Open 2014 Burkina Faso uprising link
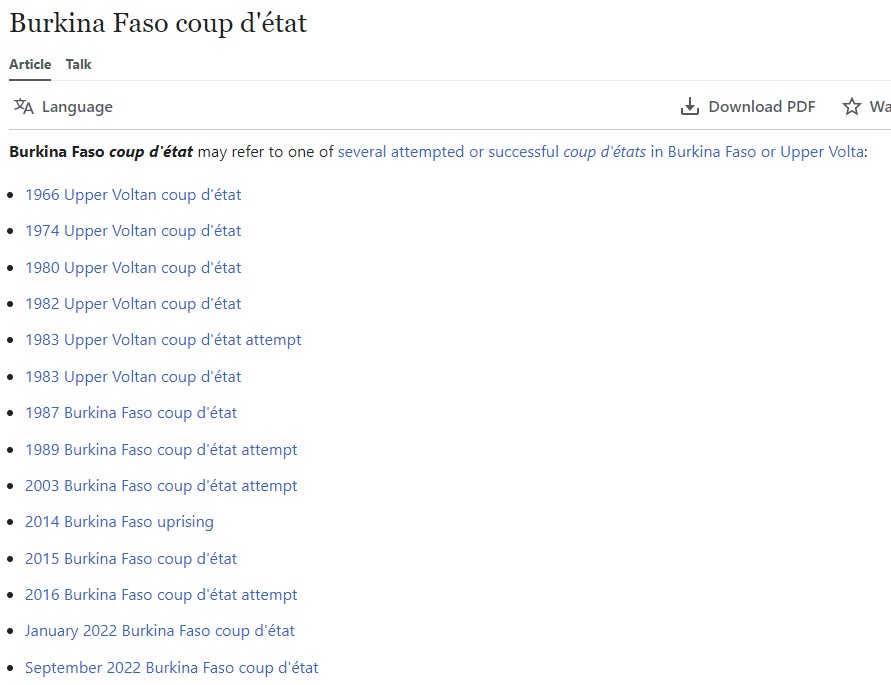 (119, 522)
